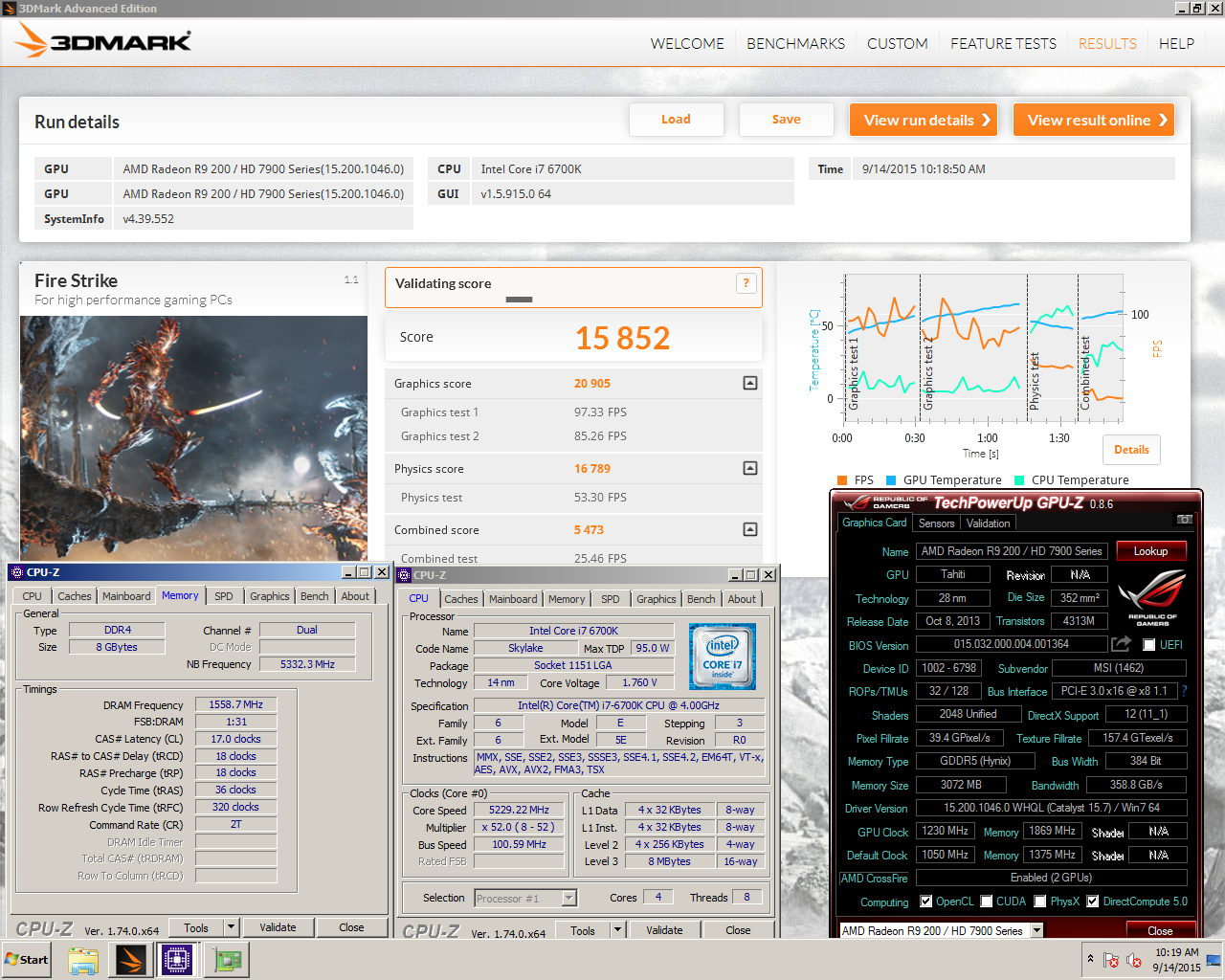Click Validate in the CPU-Z Memory window
Image resolution: width=1225 pixels, height=980 pixels.
[x=278, y=927]
